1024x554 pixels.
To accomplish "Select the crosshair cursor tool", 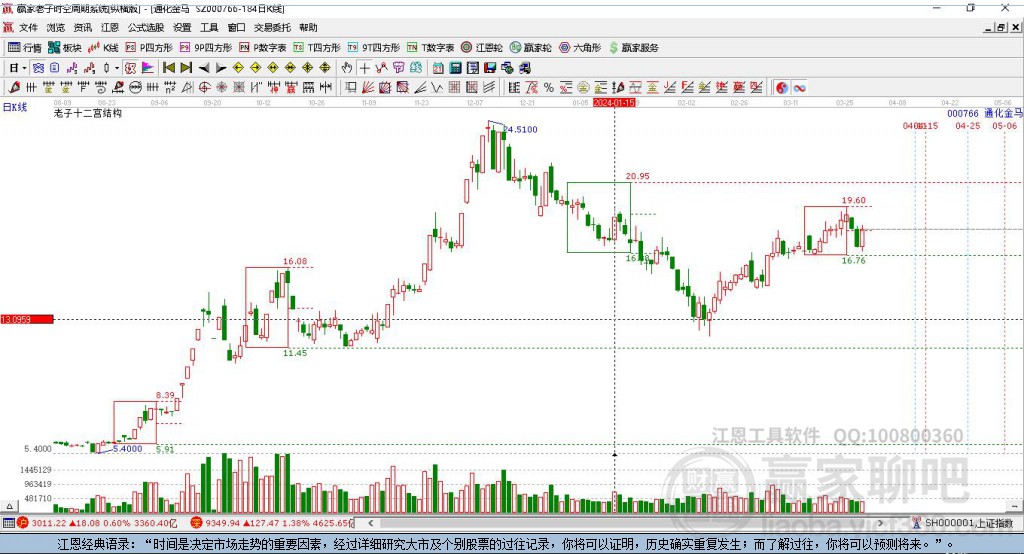I will coord(364,67).
